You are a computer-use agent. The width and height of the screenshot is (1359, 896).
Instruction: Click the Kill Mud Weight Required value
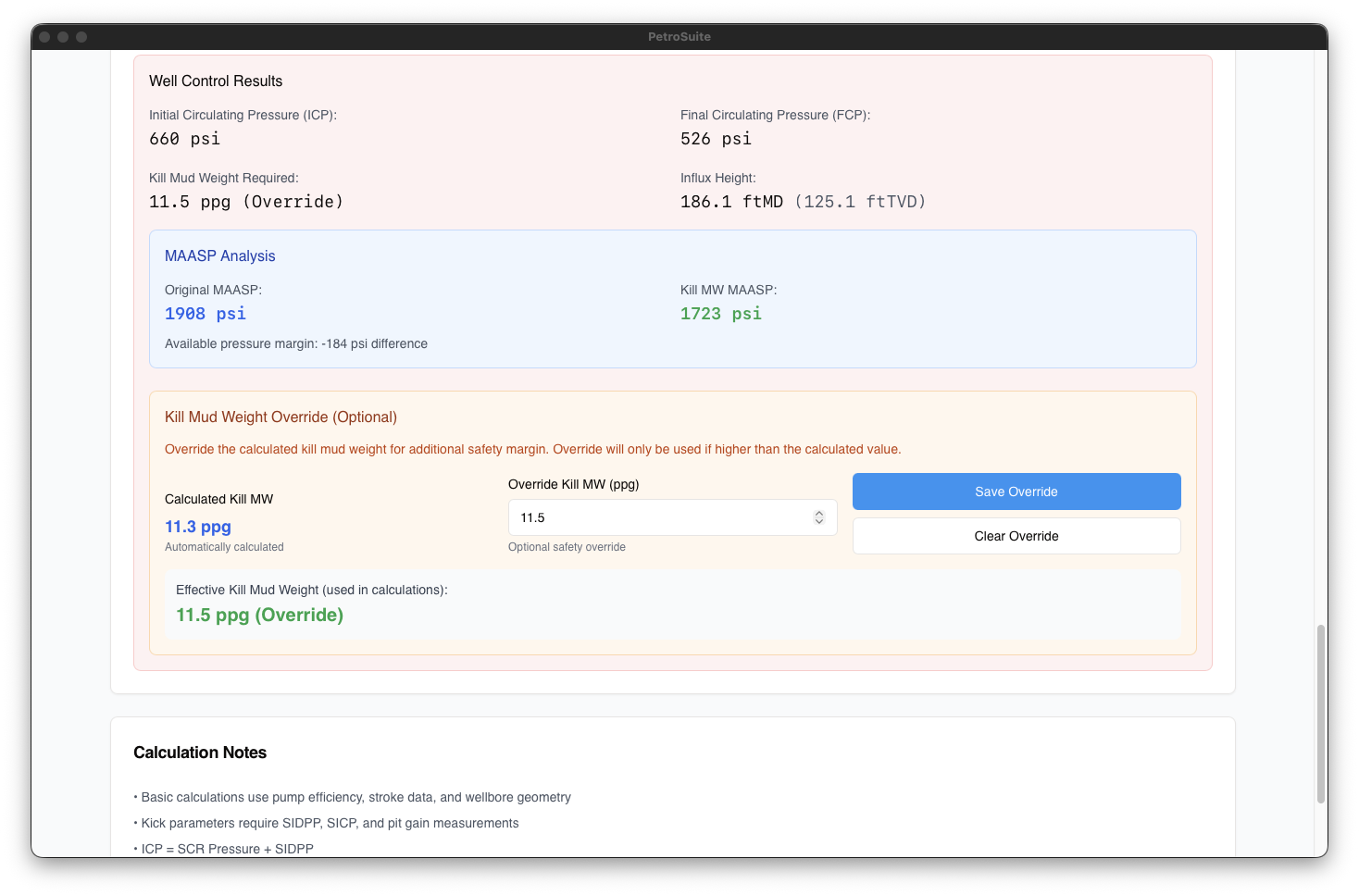(246, 201)
